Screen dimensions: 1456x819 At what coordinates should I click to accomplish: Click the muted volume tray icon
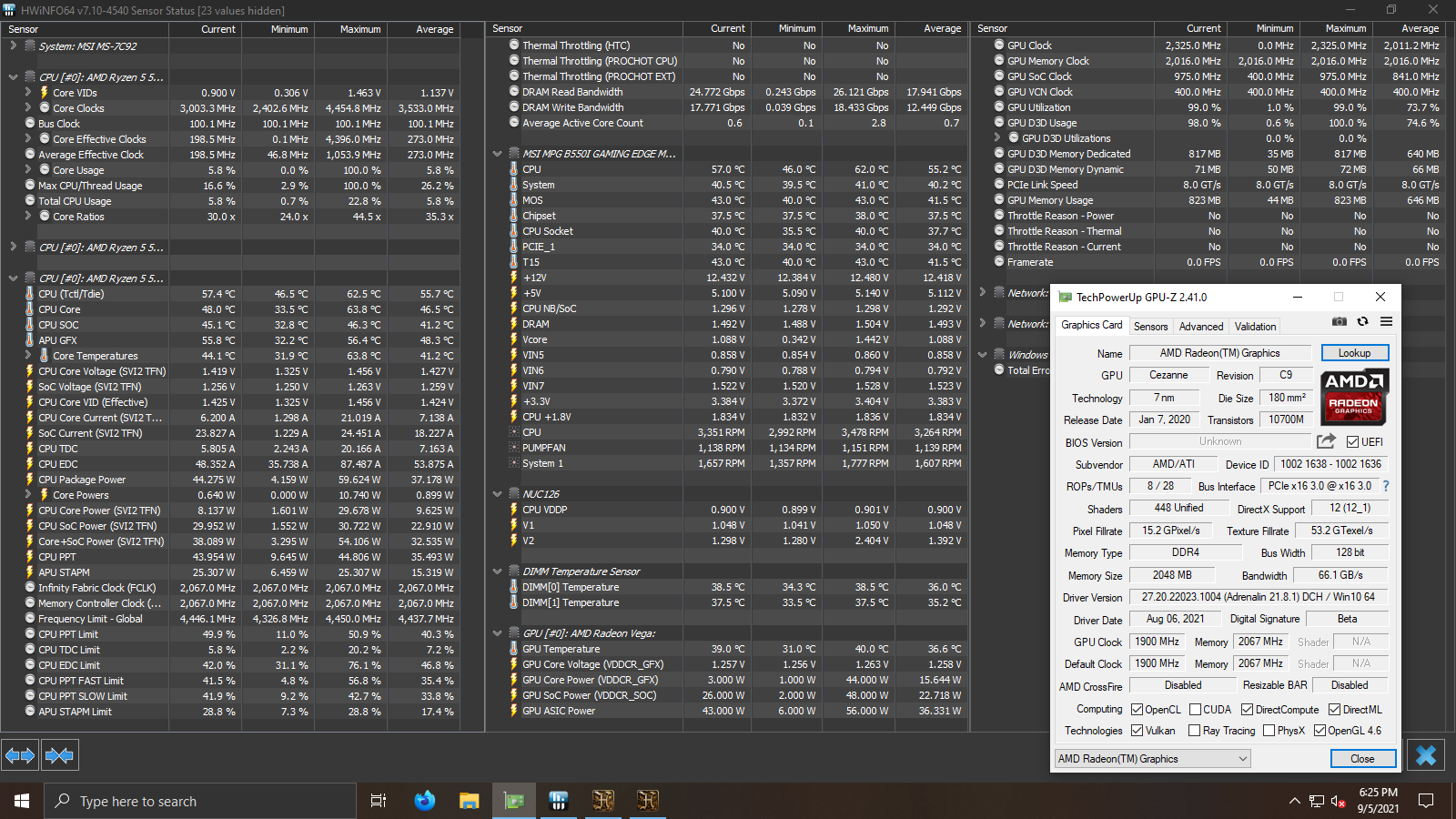1339,801
